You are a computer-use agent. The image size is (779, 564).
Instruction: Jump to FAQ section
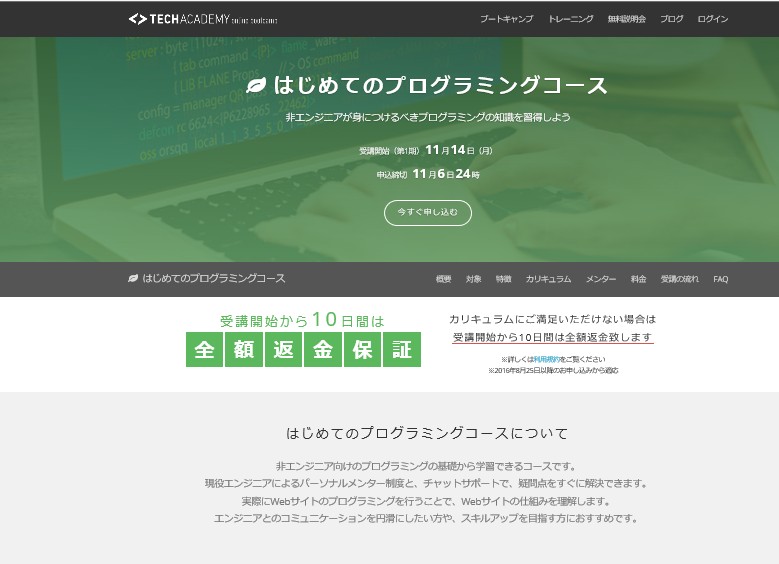tap(720, 279)
